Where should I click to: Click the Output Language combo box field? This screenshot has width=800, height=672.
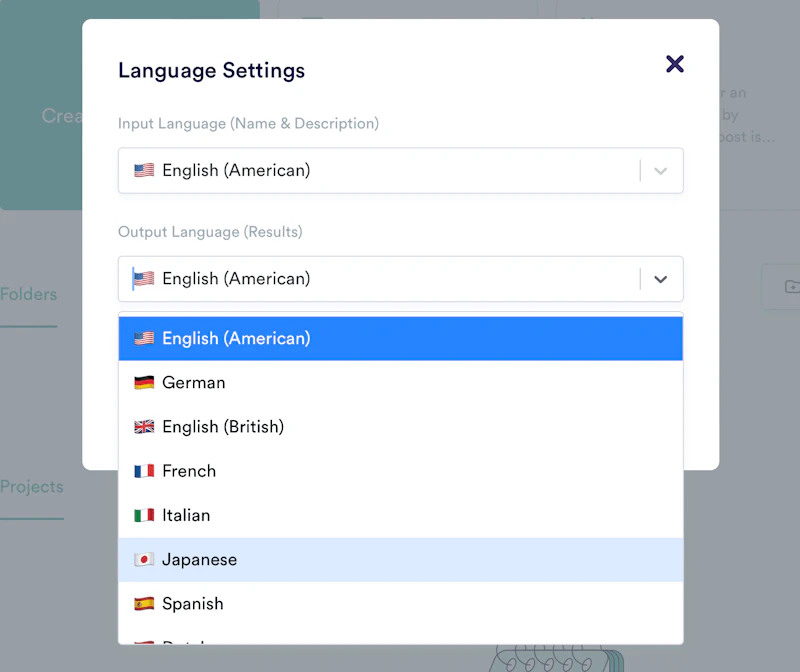(380, 279)
